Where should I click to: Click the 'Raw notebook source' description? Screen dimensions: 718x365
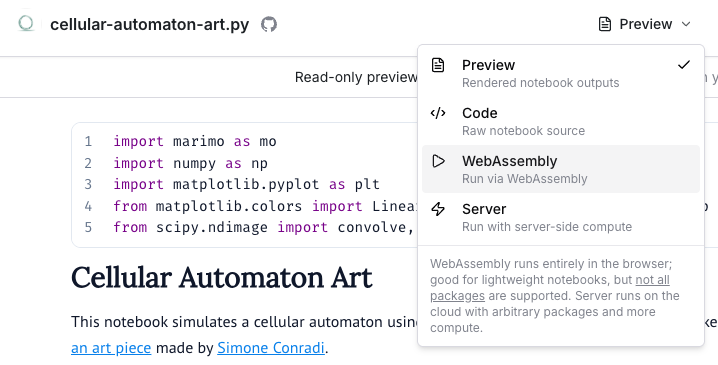point(523,131)
